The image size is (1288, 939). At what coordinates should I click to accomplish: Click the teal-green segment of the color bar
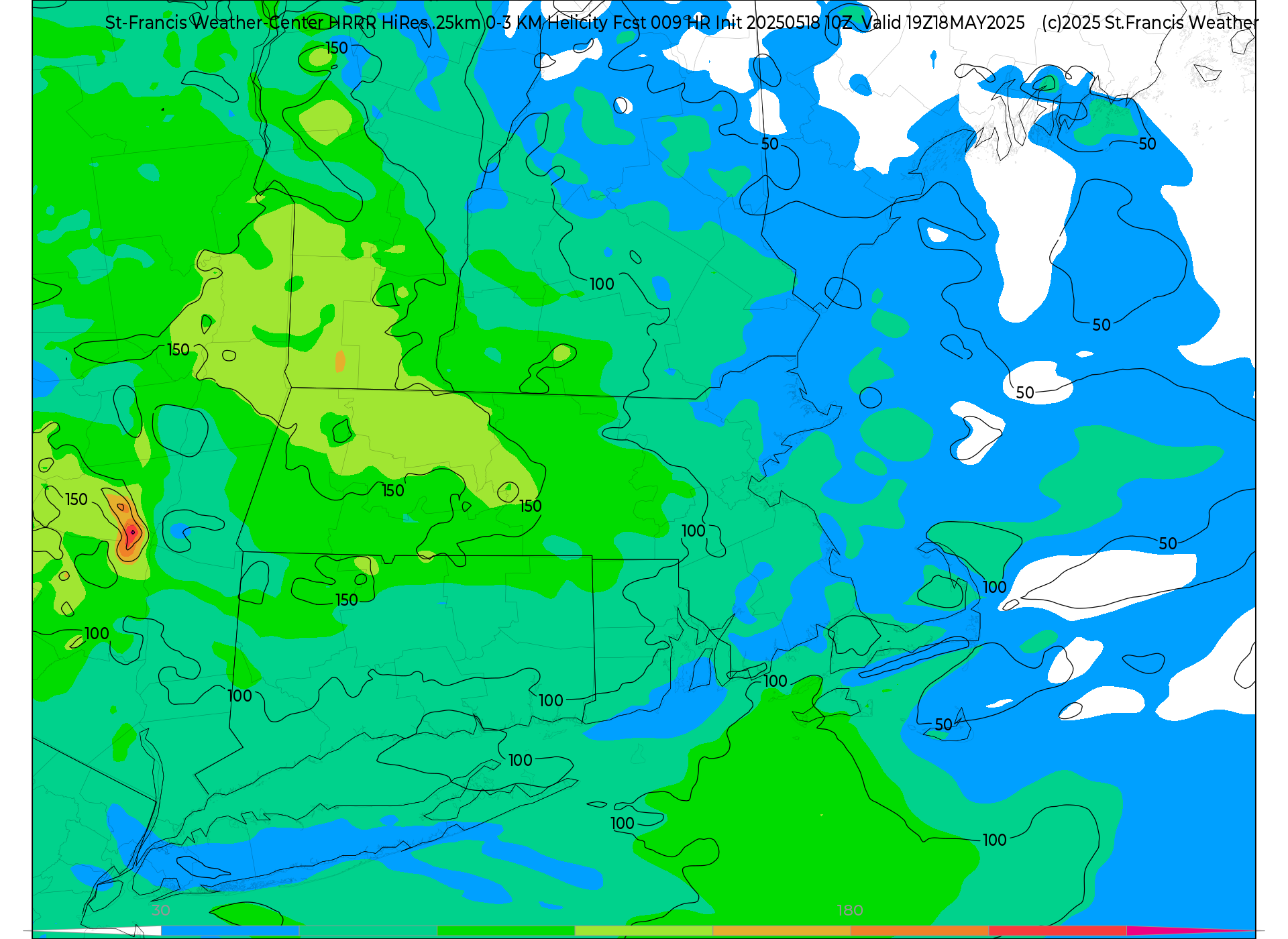point(368,930)
